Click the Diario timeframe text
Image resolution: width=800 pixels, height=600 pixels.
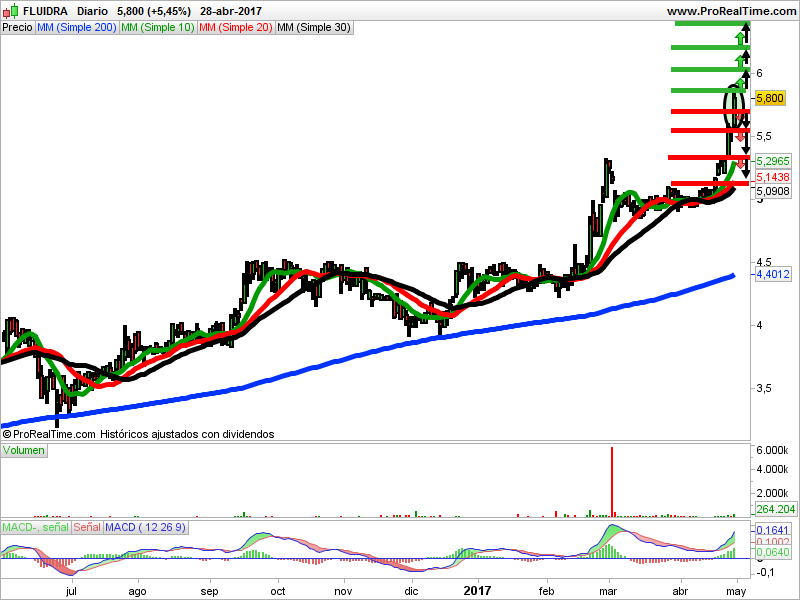click(x=92, y=11)
